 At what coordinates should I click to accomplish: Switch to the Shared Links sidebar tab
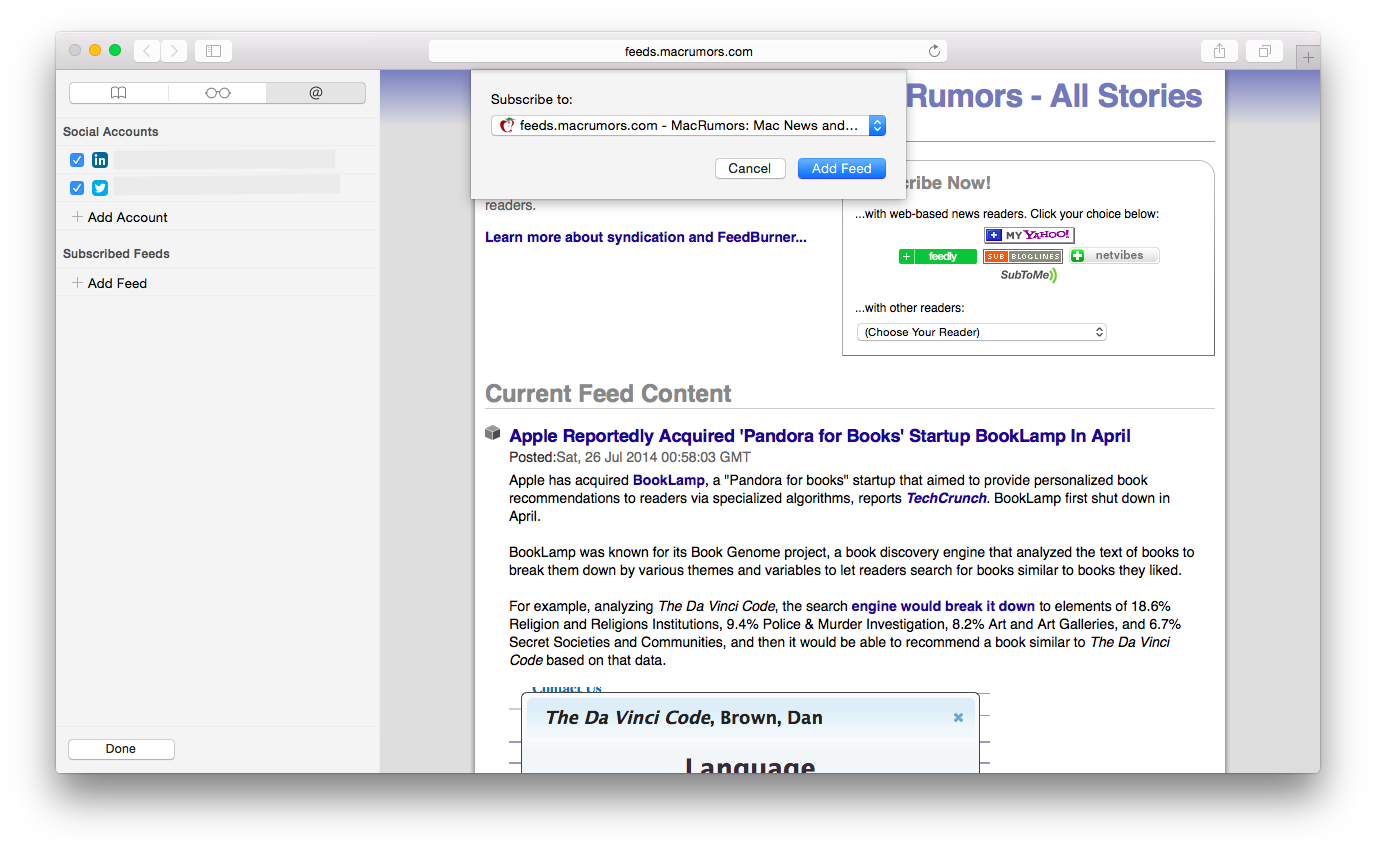[x=316, y=93]
